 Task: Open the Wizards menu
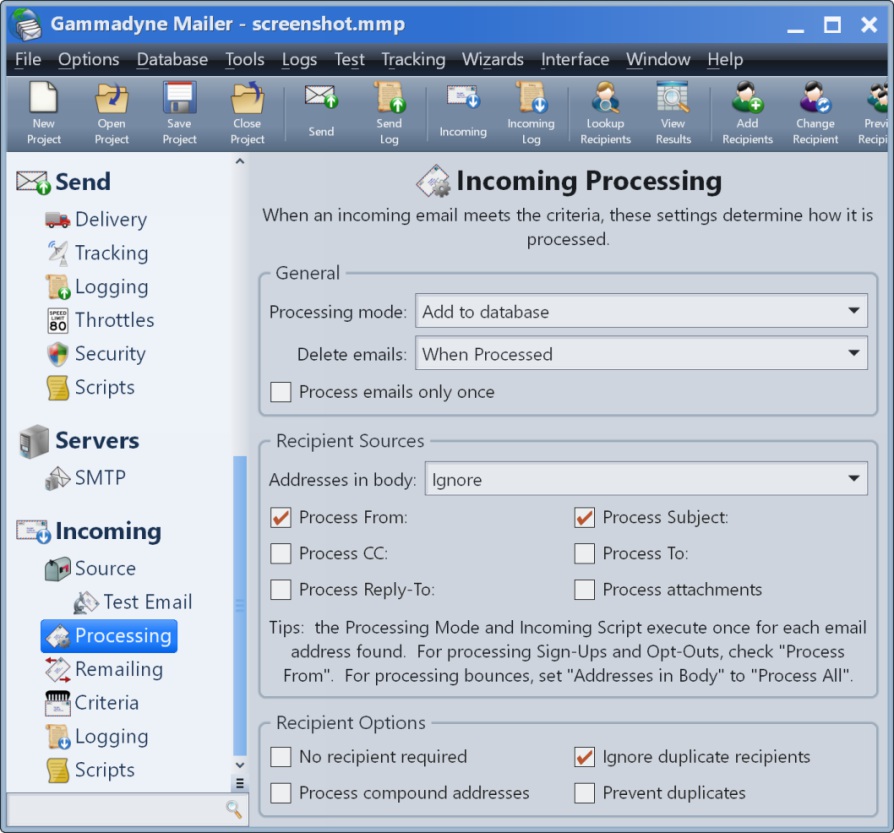click(493, 60)
